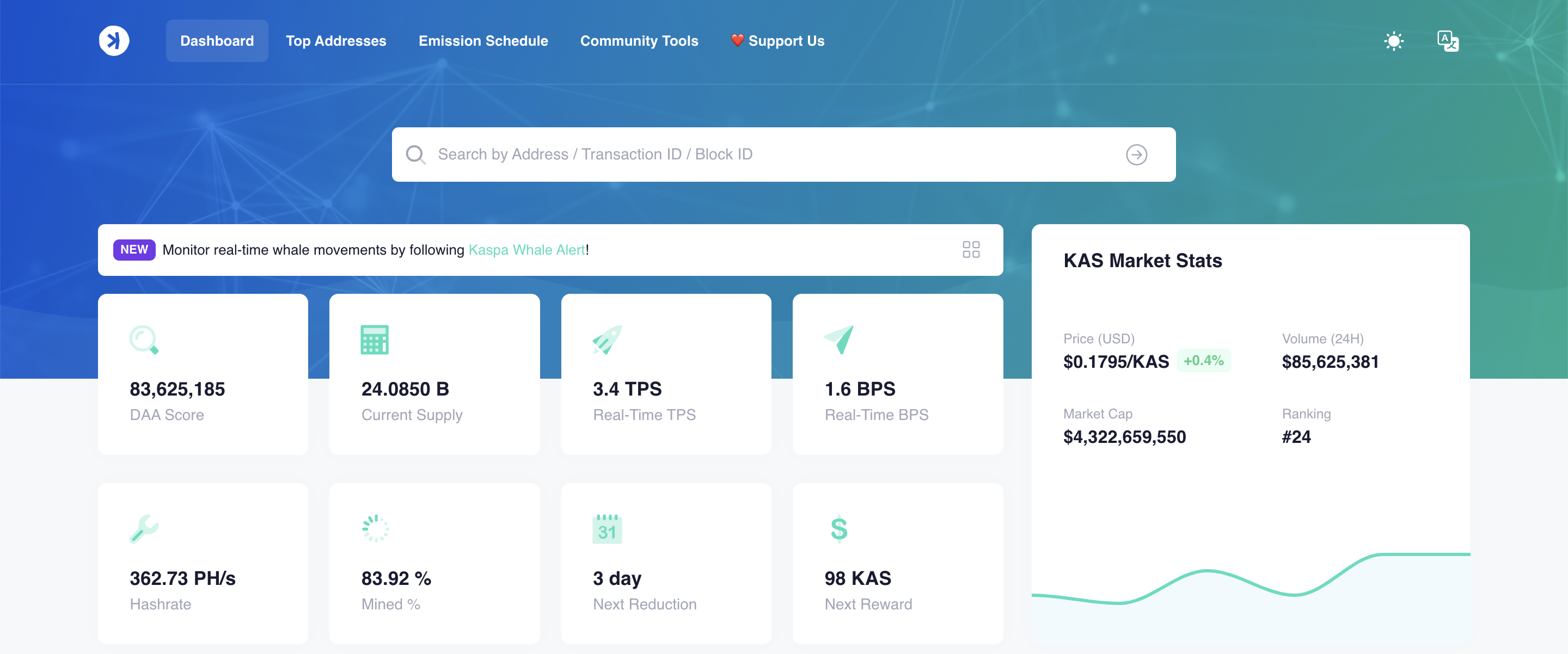The width and height of the screenshot is (1568, 654).
Task: Click the Hashrate wrench icon
Action: tap(144, 529)
